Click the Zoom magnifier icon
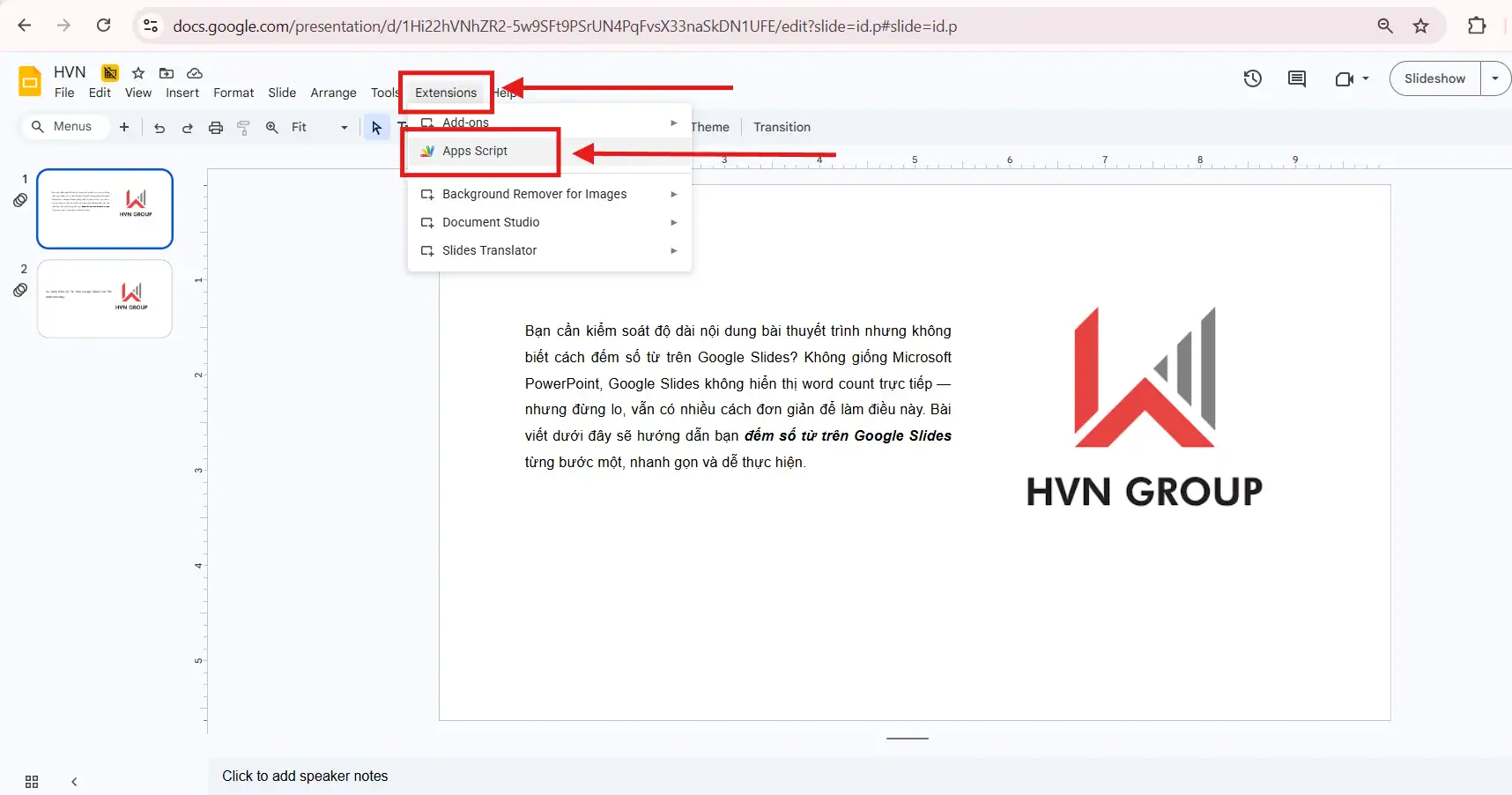Image resolution: width=1512 pixels, height=795 pixels. [271, 127]
